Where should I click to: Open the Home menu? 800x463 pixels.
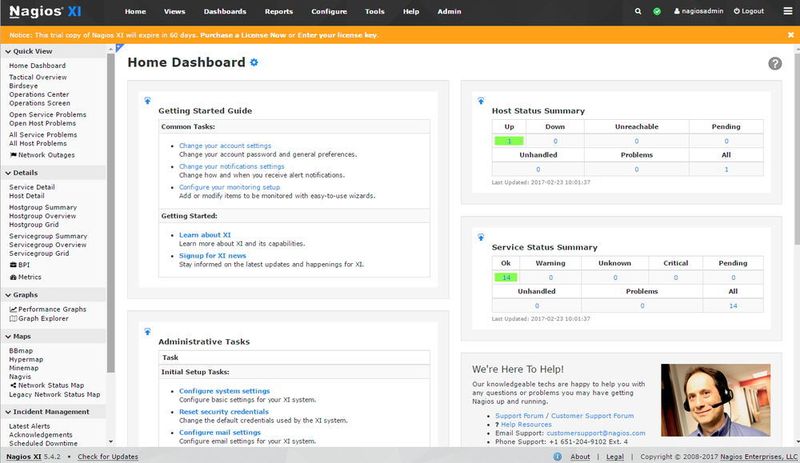(135, 11)
